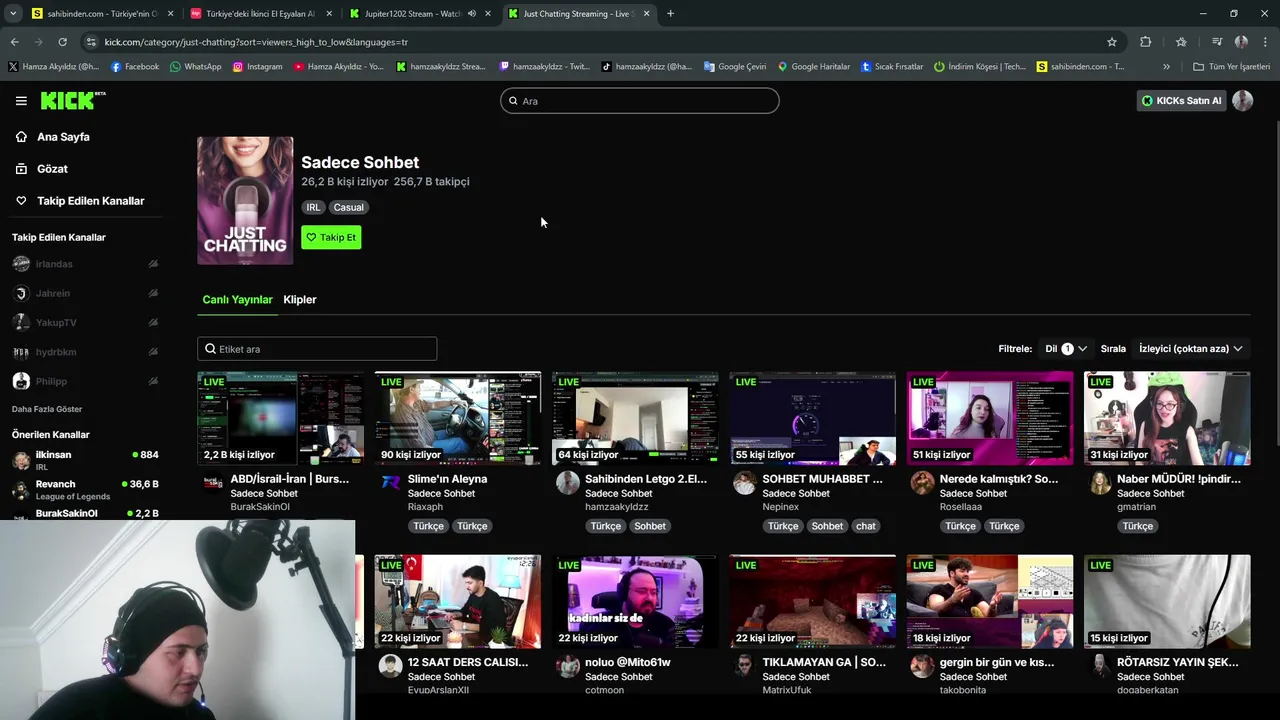Image resolution: width=1280 pixels, height=720 pixels.
Task: Open the SOHBET MUHABBET stream thumbnail
Action: click(813, 418)
